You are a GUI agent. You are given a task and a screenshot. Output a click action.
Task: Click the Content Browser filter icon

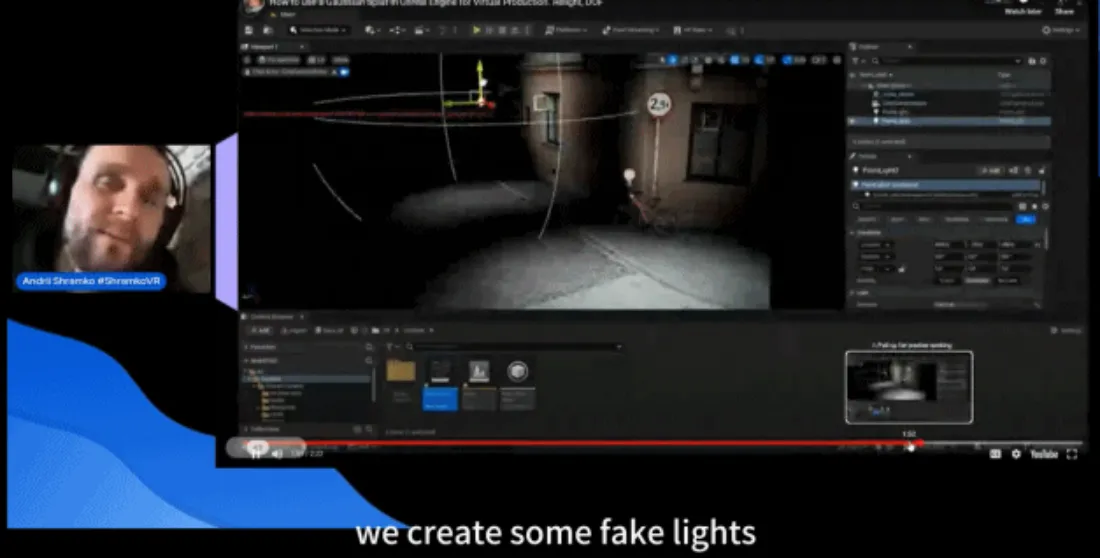(391, 347)
